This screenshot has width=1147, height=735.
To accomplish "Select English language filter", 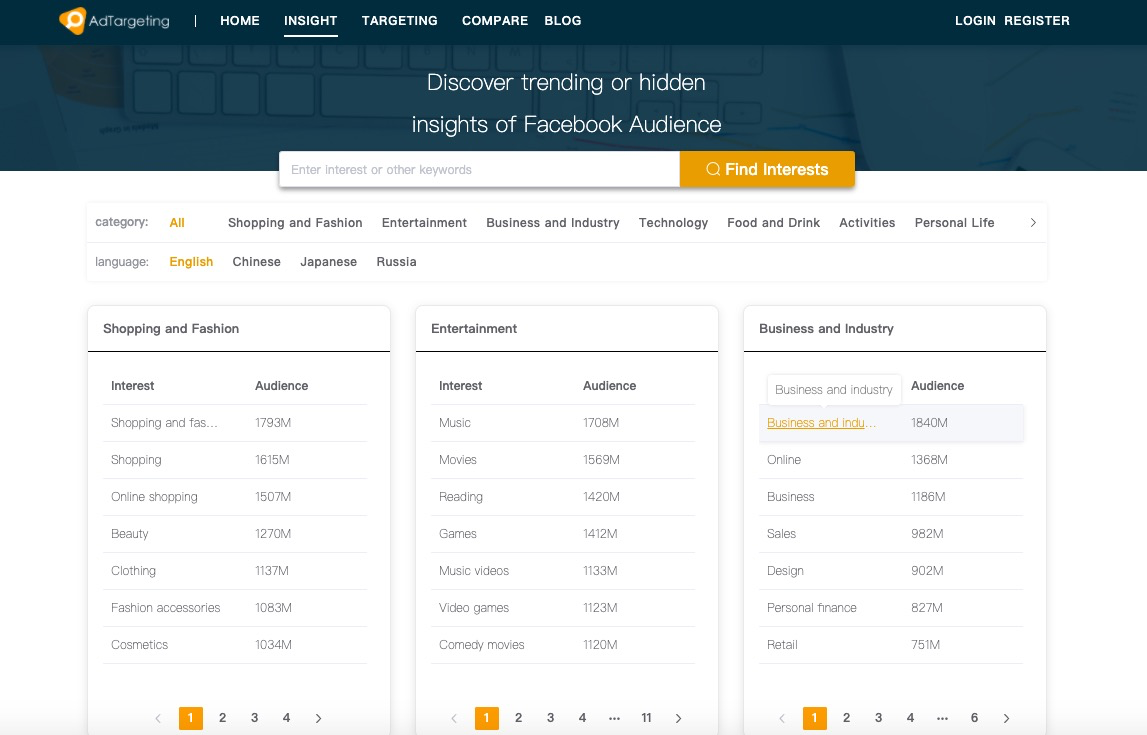I will [191, 262].
